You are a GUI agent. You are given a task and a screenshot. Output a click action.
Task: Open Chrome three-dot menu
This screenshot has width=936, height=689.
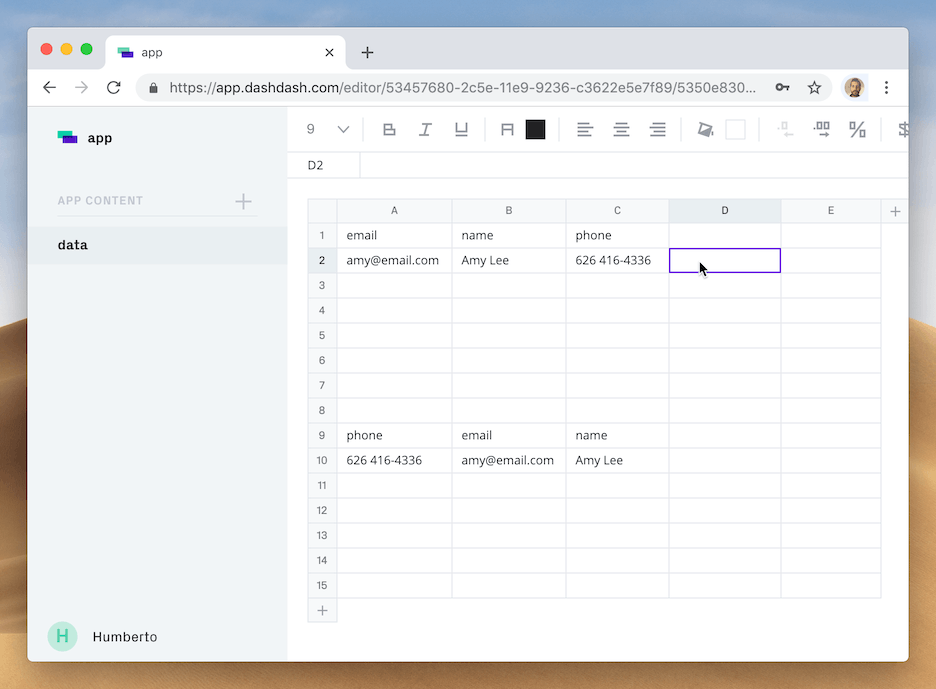click(x=886, y=88)
